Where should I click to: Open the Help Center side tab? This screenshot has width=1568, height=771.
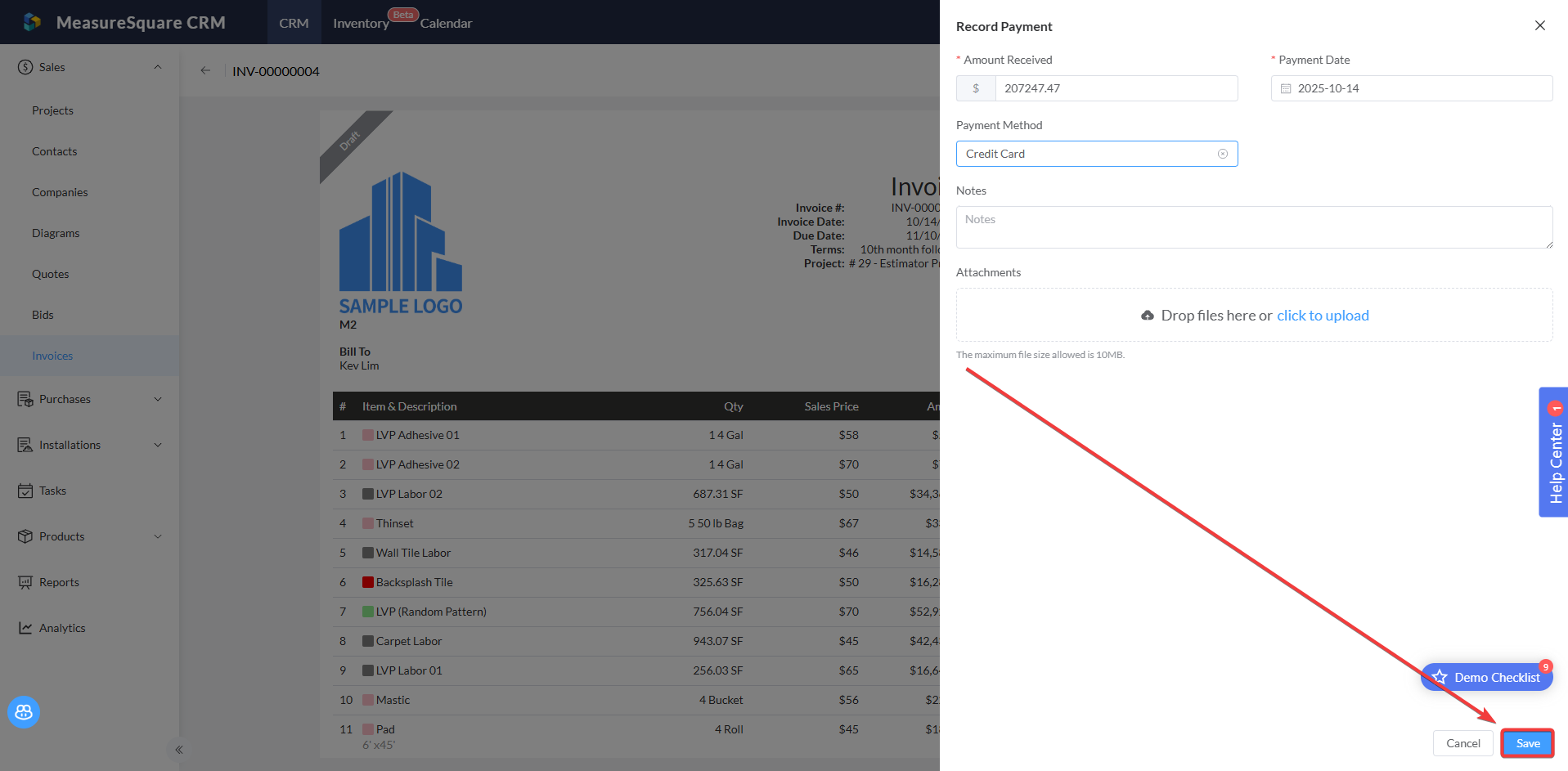(1554, 452)
